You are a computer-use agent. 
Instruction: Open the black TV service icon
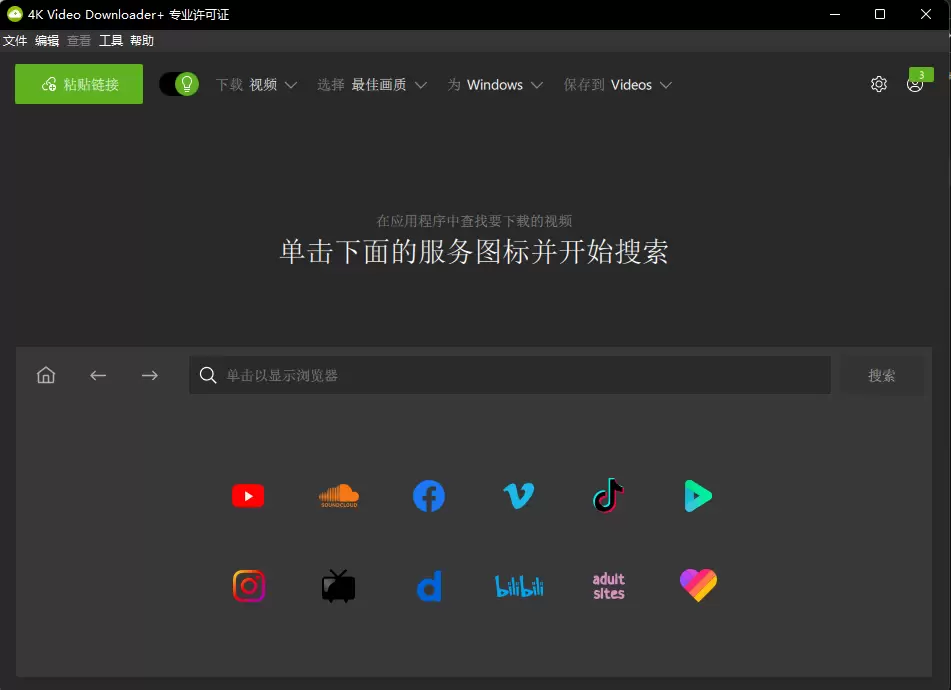pos(338,586)
